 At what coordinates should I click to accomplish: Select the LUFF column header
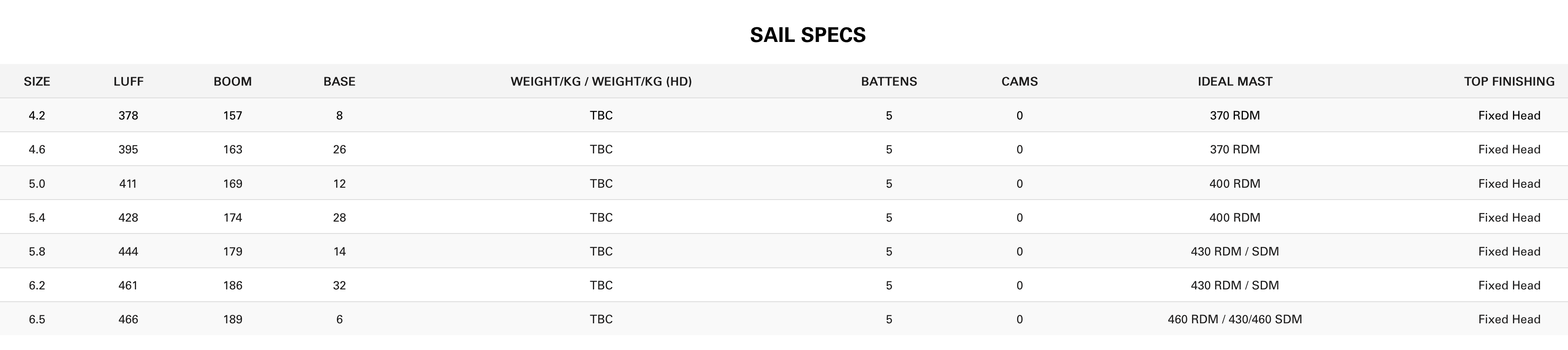pos(128,81)
